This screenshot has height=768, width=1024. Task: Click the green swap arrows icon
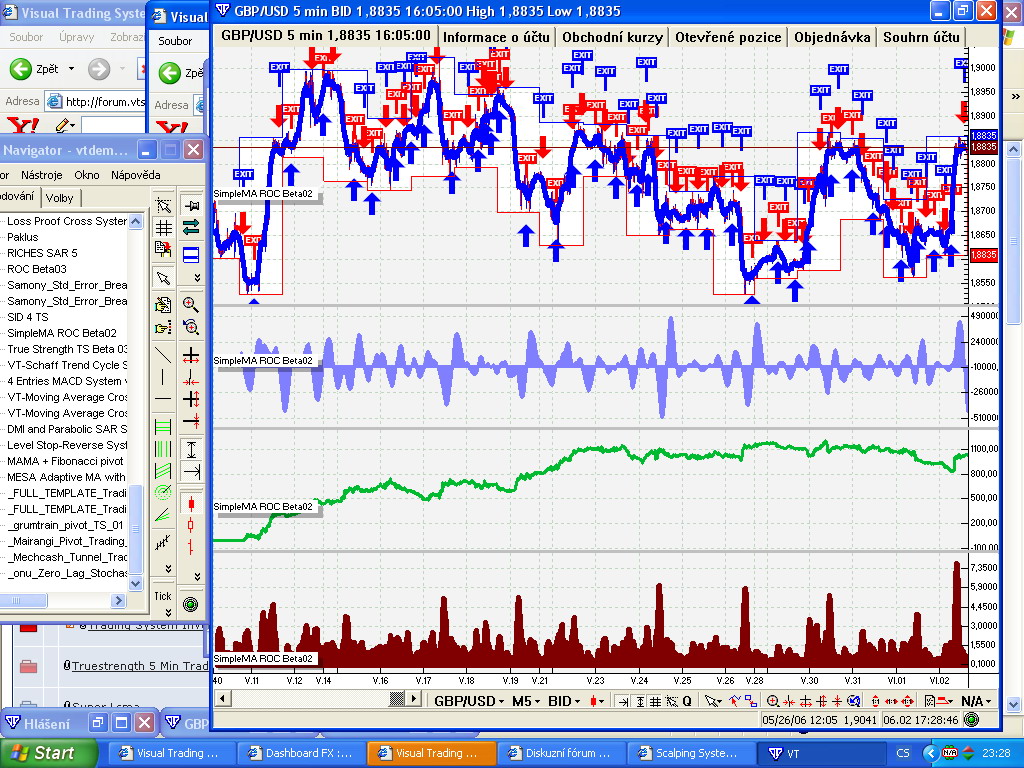pos(190,229)
